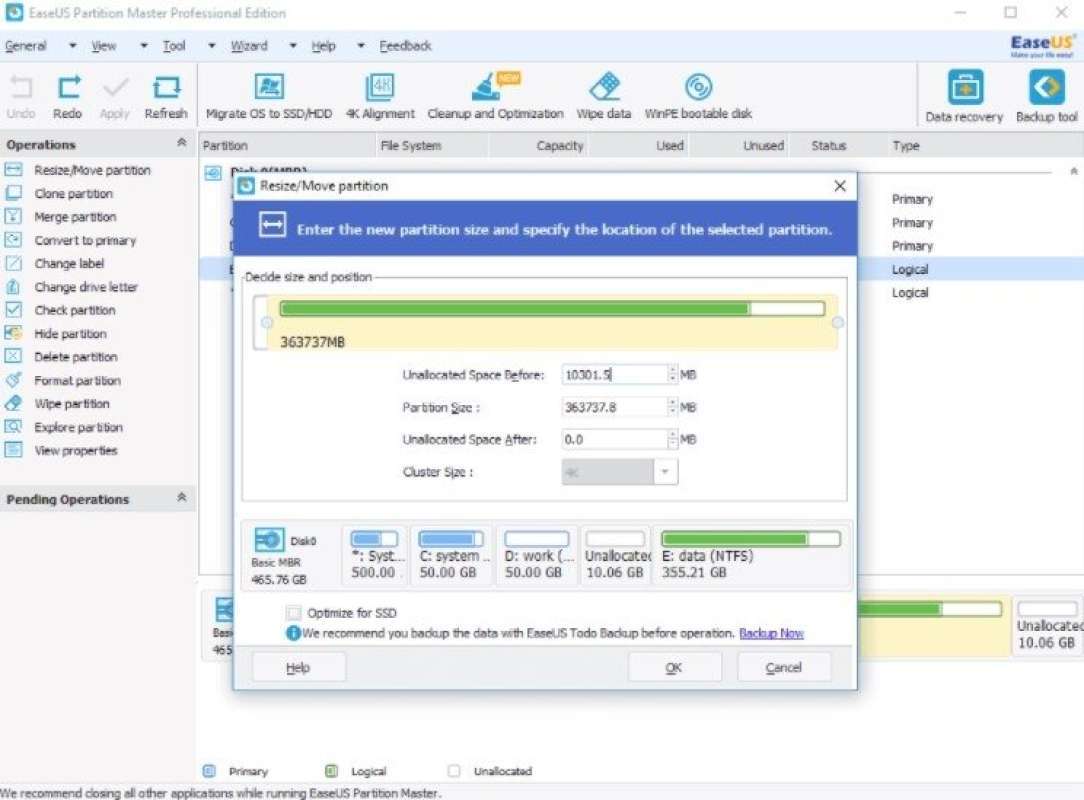This screenshot has height=800, width=1084.
Task: Open WinPE bootable disk creator
Action: [x=698, y=95]
